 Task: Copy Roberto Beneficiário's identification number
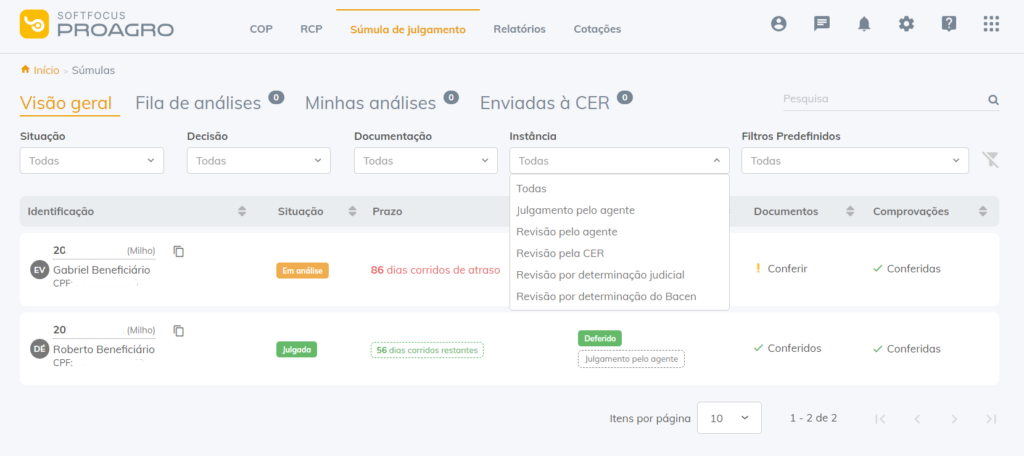click(179, 331)
